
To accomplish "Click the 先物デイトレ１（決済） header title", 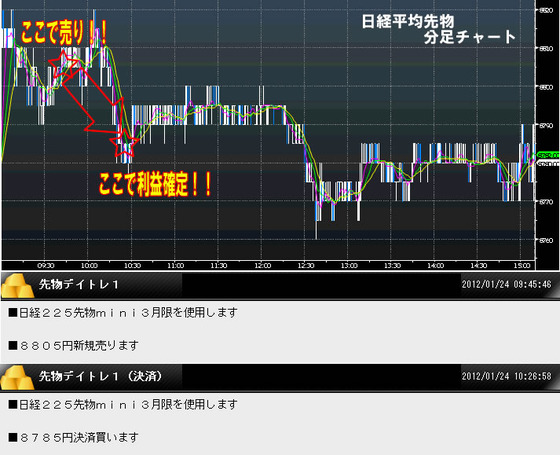I will [101, 376].
